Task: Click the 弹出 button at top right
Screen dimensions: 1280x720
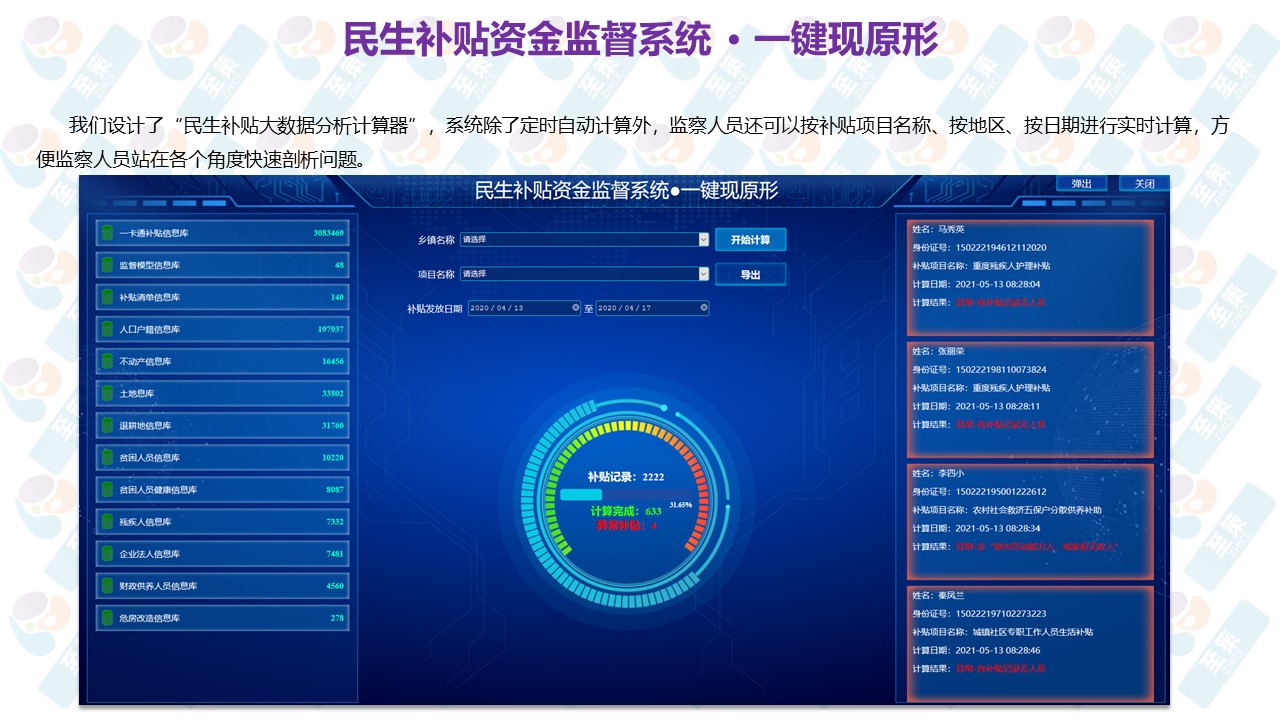Action: pyautogui.click(x=1081, y=183)
